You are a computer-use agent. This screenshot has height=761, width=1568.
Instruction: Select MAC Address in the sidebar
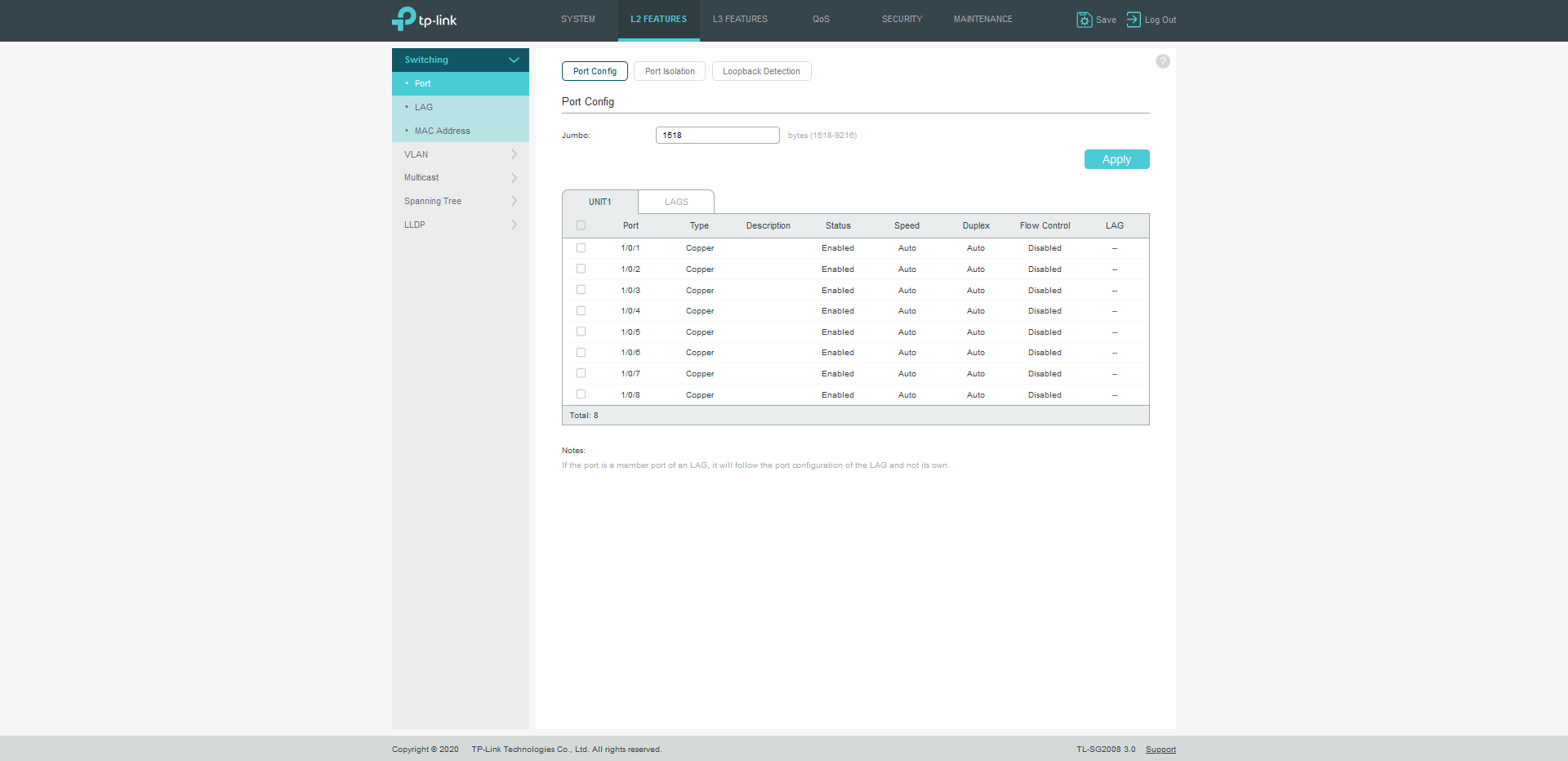pos(461,131)
